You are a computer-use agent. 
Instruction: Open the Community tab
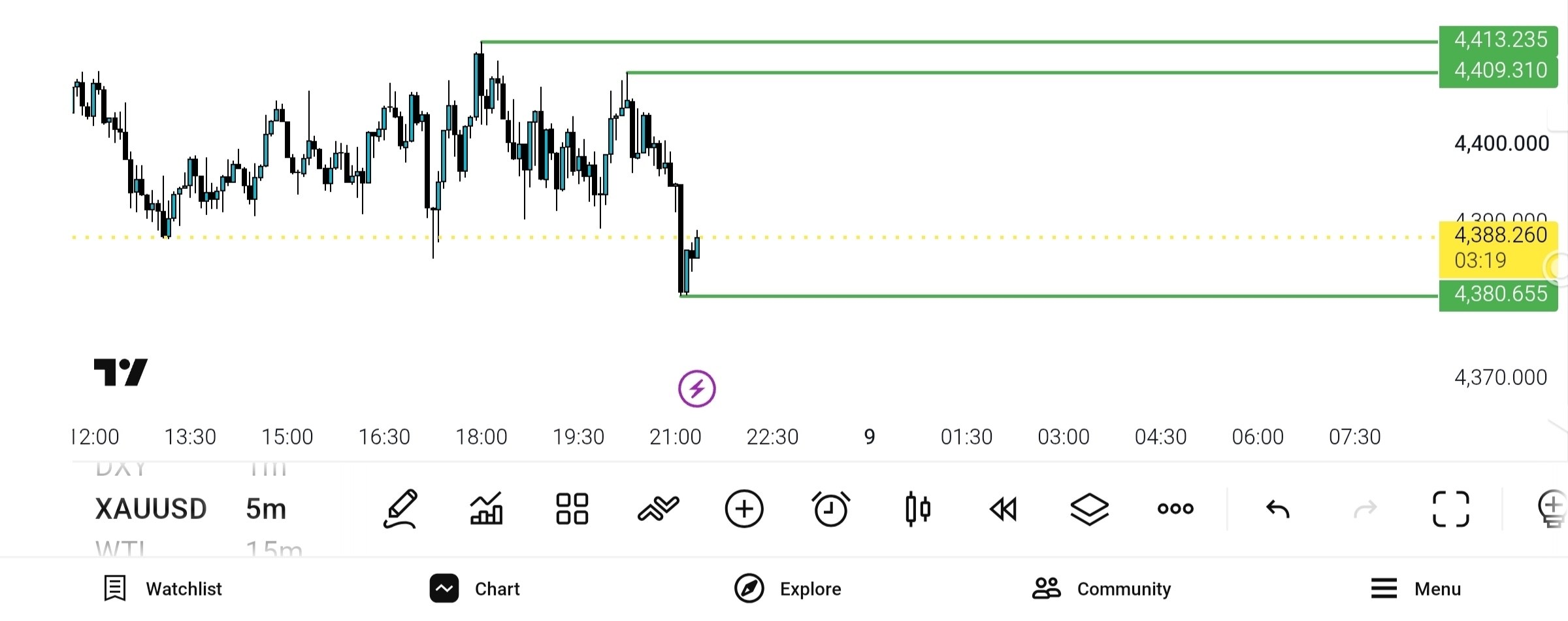tap(1102, 589)
